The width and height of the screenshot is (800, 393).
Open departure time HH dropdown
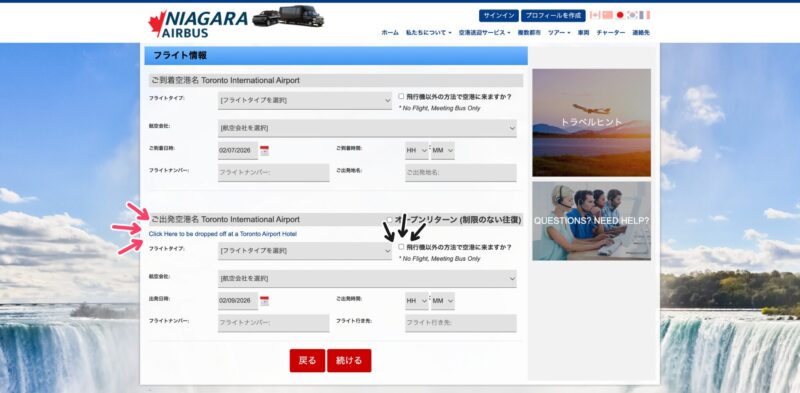point(417,301)
